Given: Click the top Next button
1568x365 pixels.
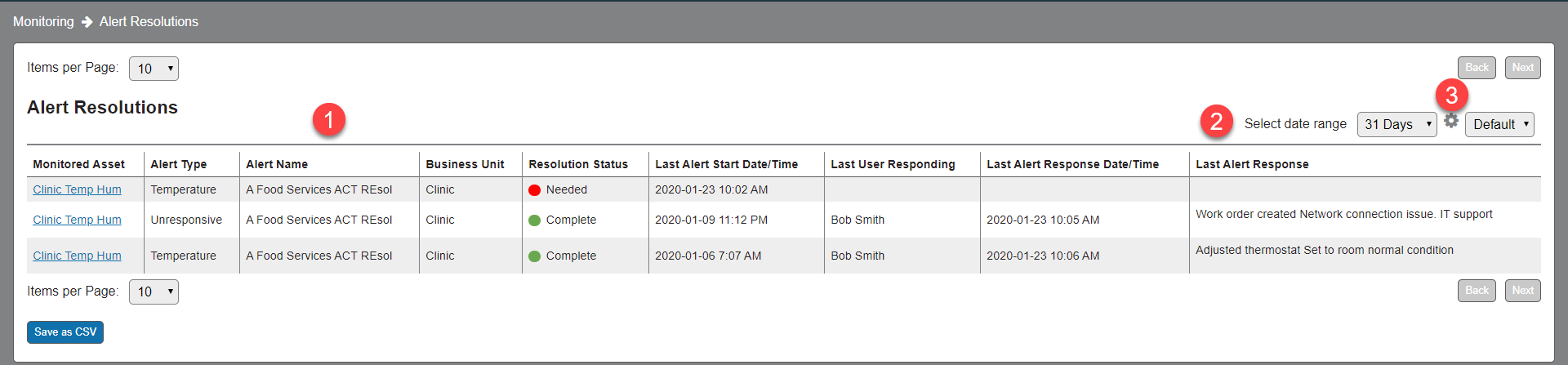Looking at the screenshot, I should (1522, 68).
